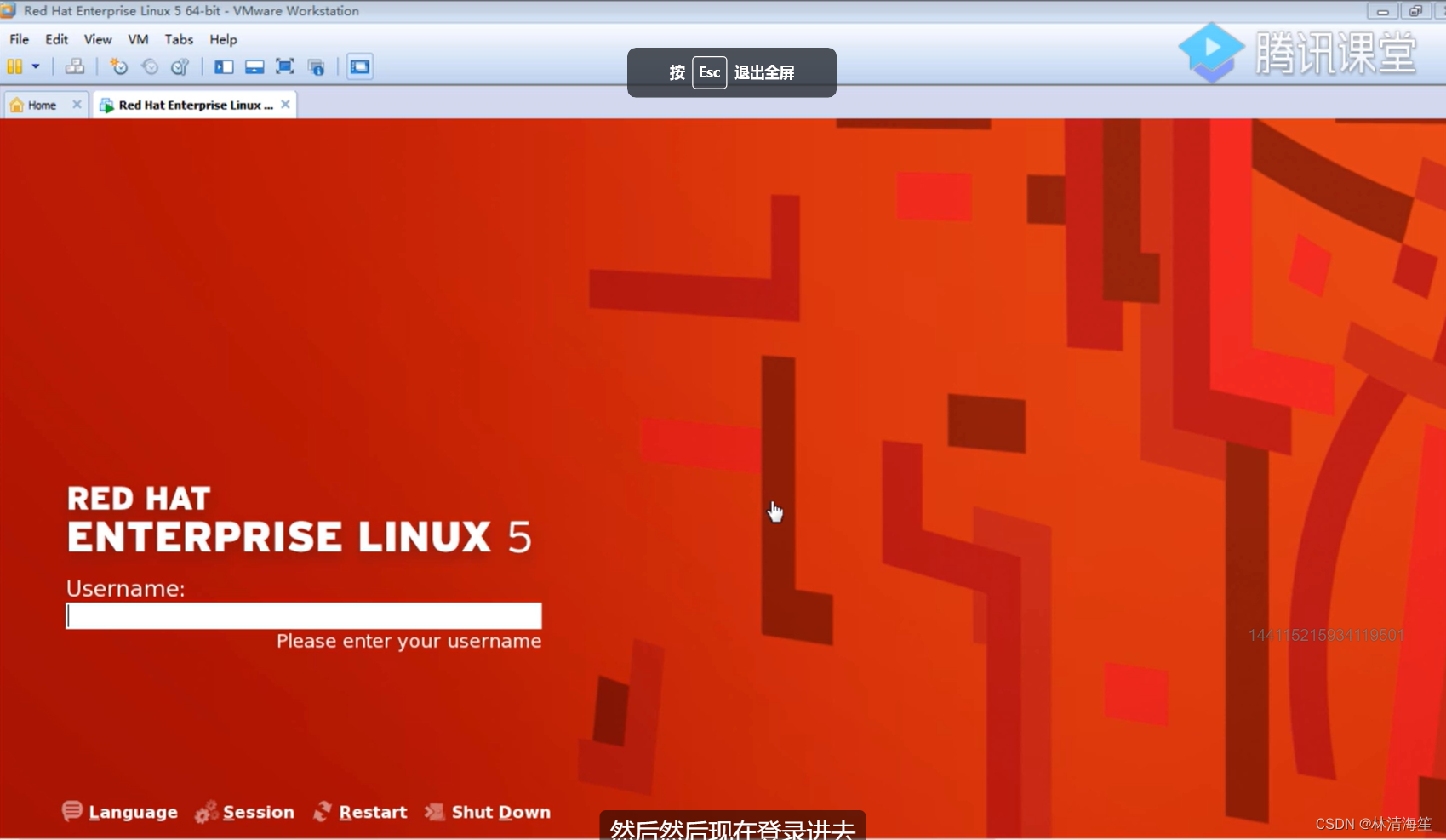Image resolution: width=1446 pixels, height=840 pixels.
Task: Revert the VM to its previous snapshot
Action: pos(150,66)
